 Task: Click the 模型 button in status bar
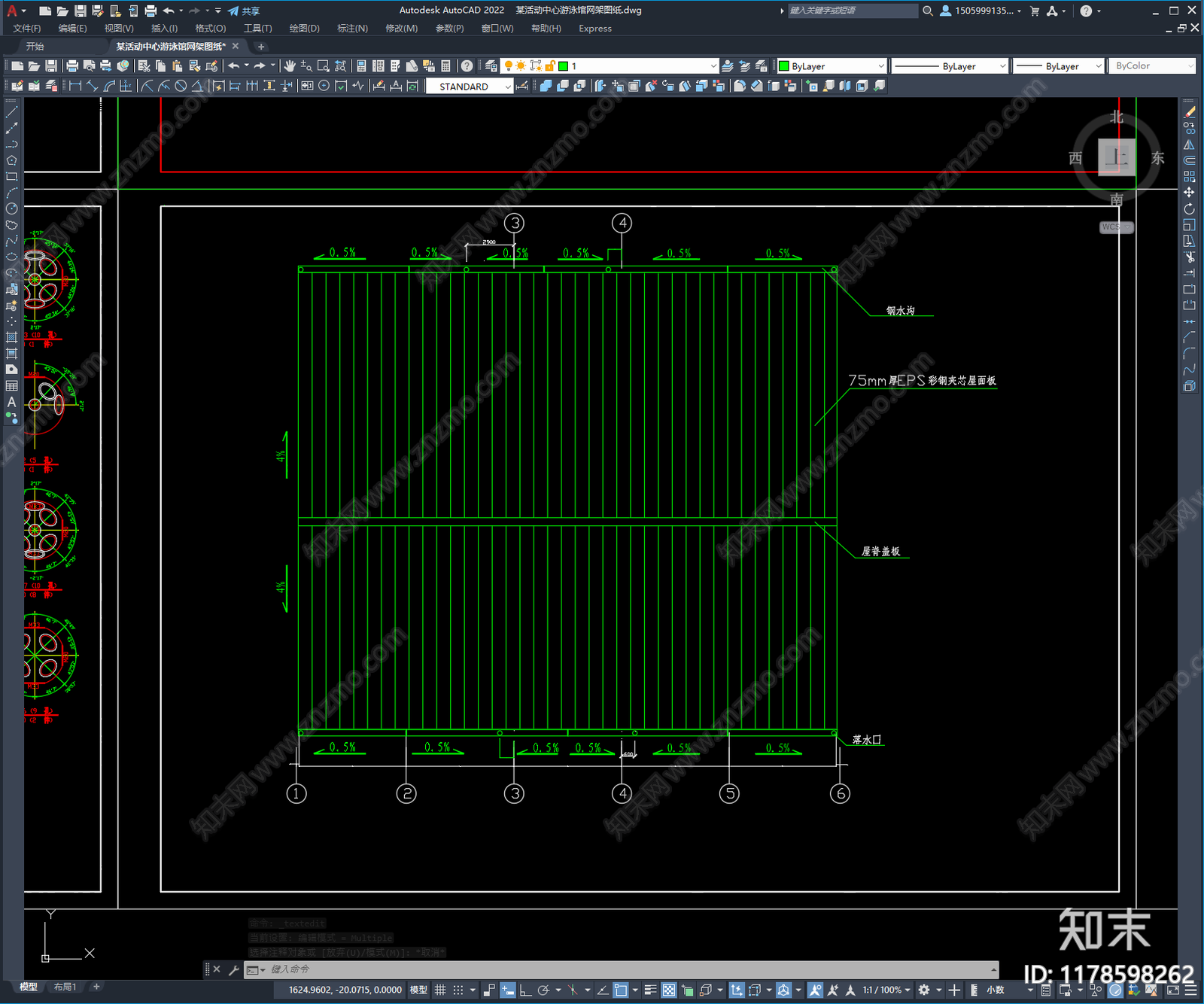click(418, 990)
